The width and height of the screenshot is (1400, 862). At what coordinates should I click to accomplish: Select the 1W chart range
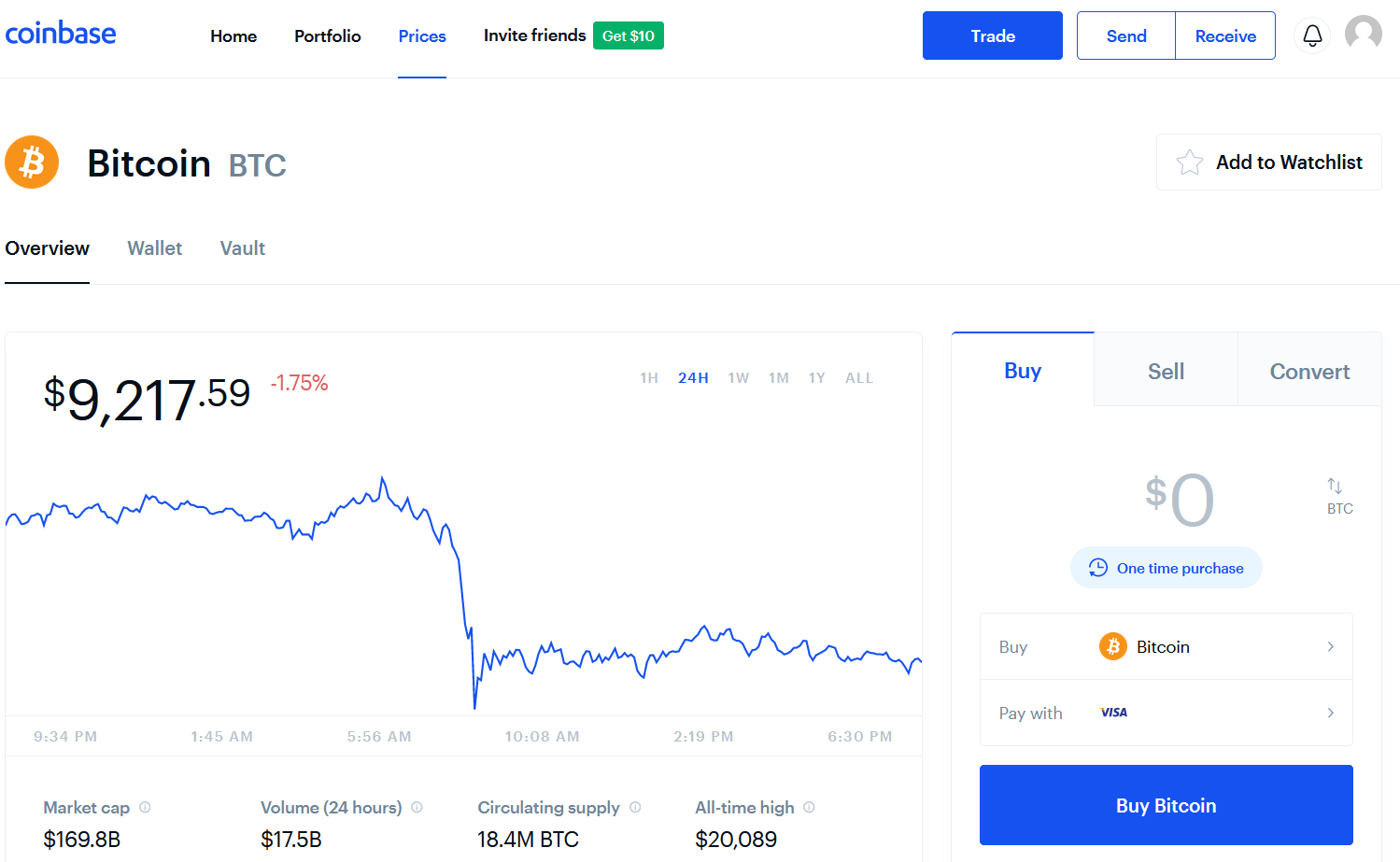[739, 378]
